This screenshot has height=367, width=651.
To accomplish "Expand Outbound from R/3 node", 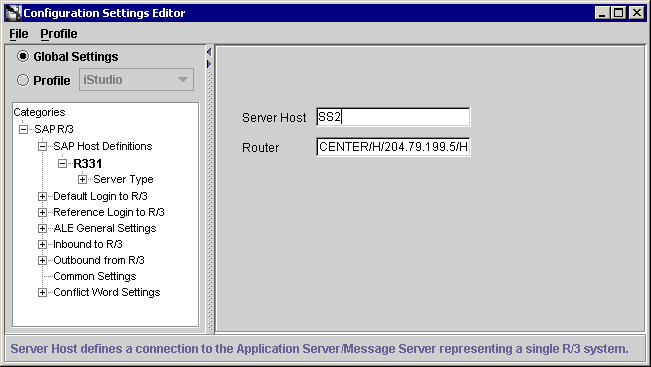I will pos(42,260).
